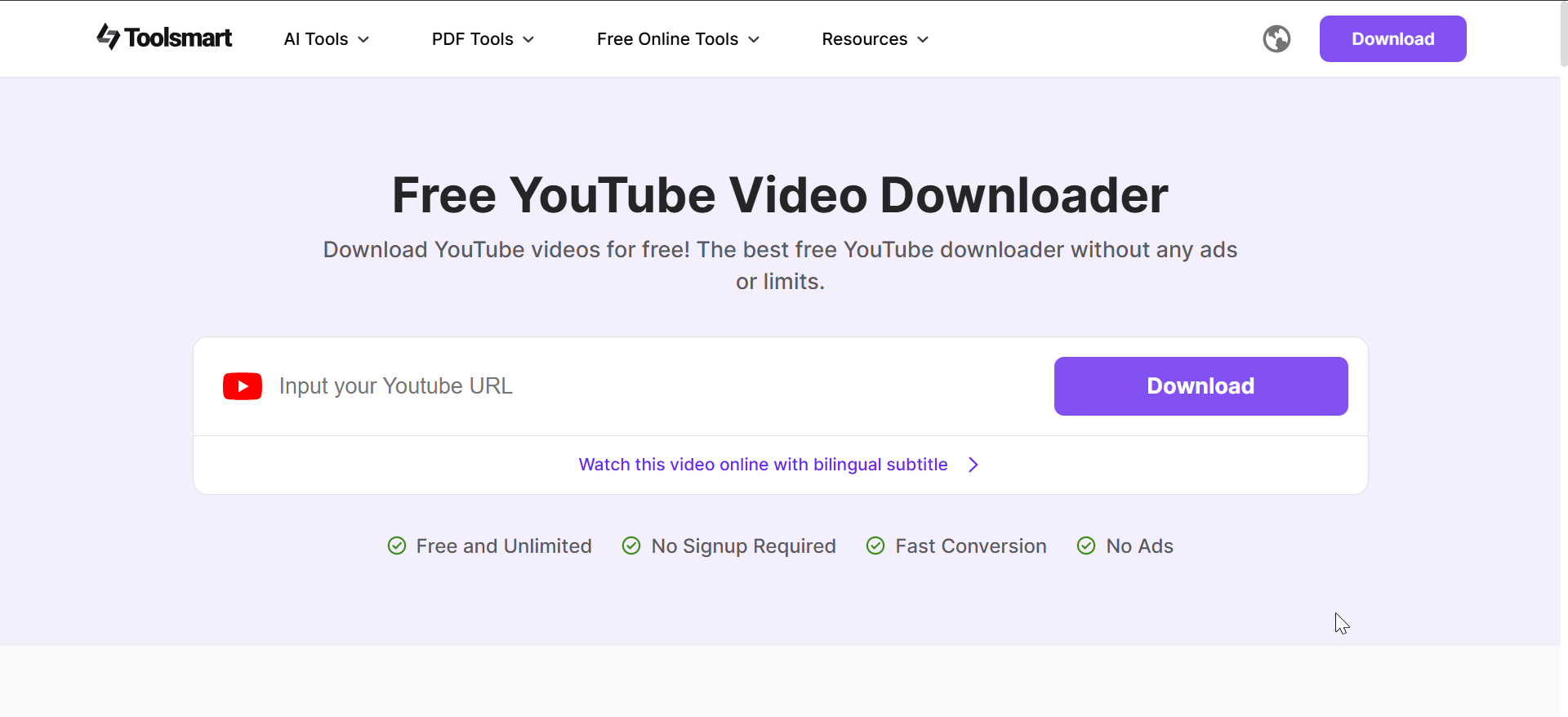Click the 'Fast Conversion' text
The height and width of the screenshot is (717, 1568).
coord(971,546)
